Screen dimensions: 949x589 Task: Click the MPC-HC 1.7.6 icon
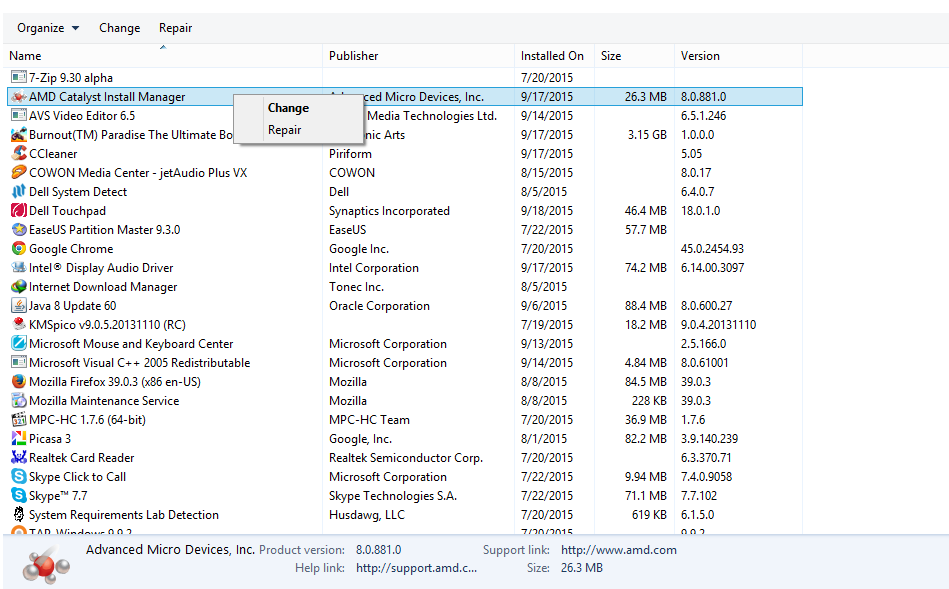pyautogui.click(x=19, y=420)
